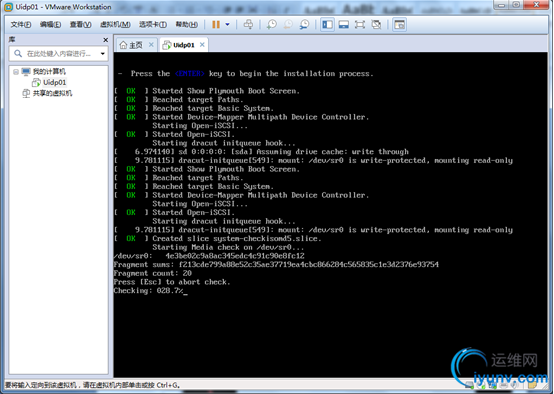Open the 帮助(H) menu

click(x=187, y=24)
